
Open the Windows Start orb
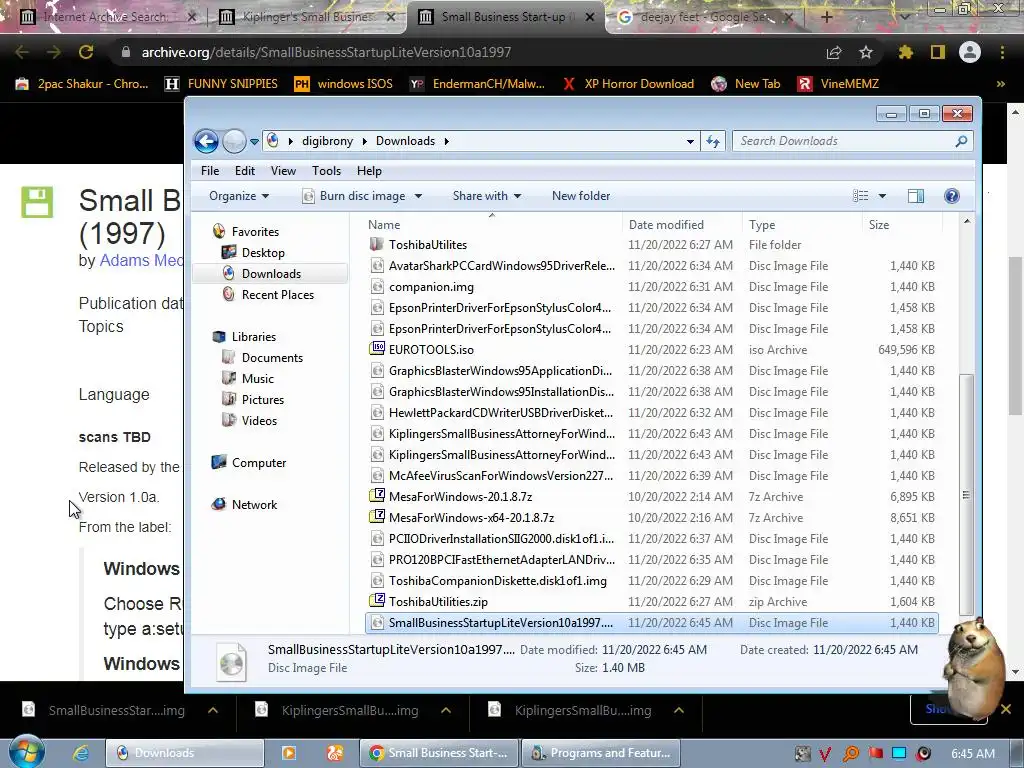coord(26,751)
